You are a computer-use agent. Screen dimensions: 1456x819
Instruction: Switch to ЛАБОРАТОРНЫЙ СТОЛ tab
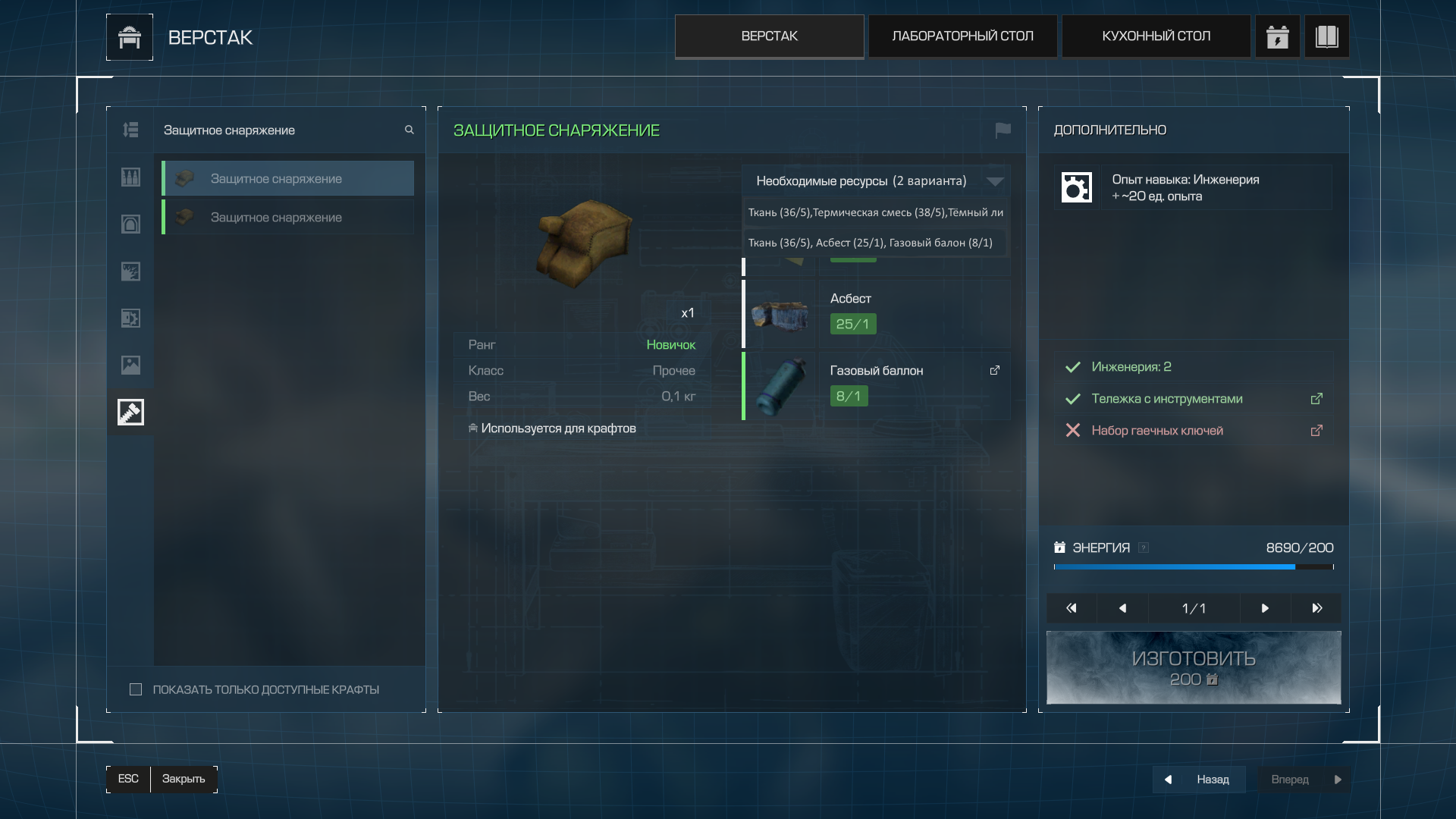coord(962,36)
